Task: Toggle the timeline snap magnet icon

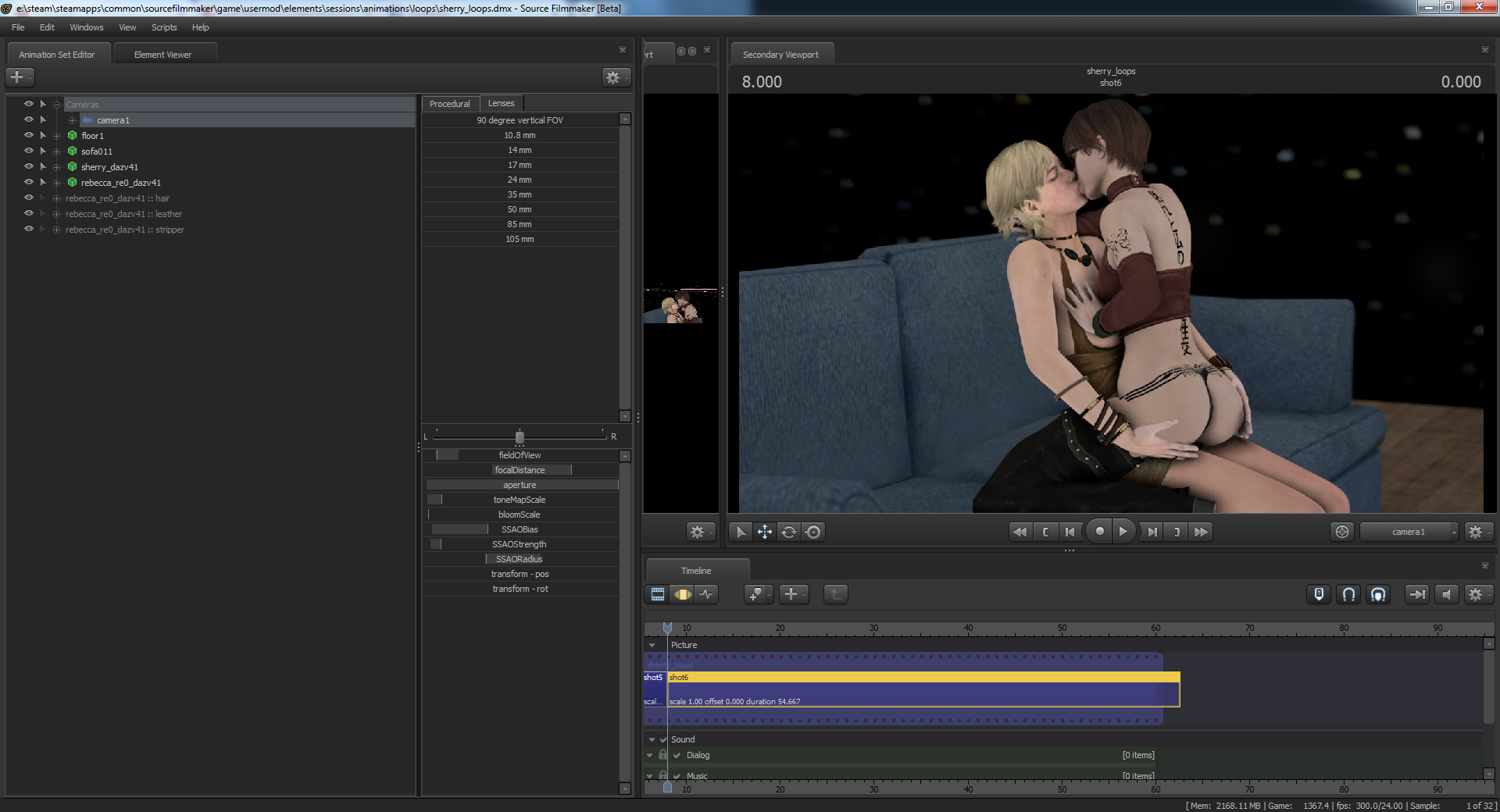Action: (1348, 594)
